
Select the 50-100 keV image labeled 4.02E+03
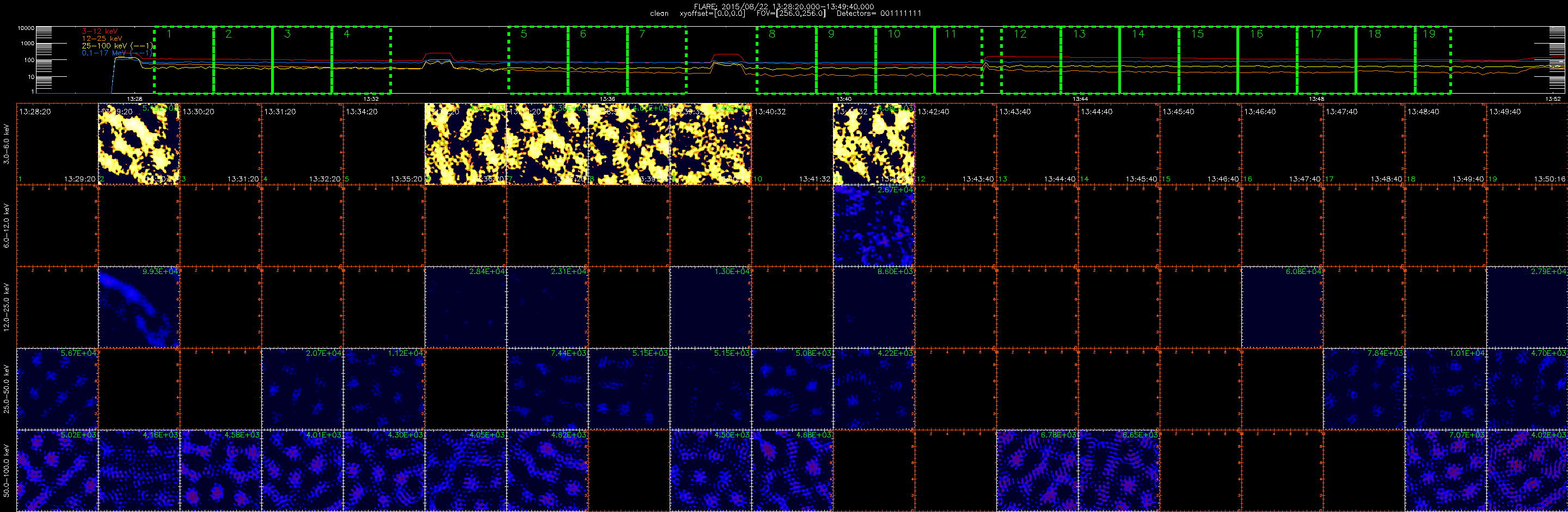[x=1527, y=471]
